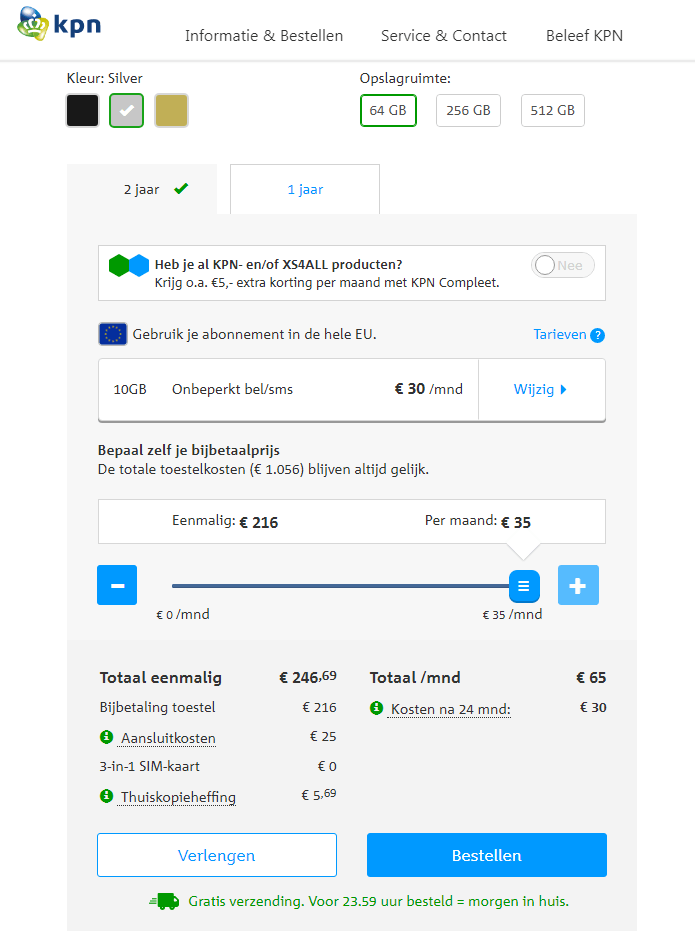The image size is (695, 945).
Task: Choose the black color swatch
Action: click(83, 110)
